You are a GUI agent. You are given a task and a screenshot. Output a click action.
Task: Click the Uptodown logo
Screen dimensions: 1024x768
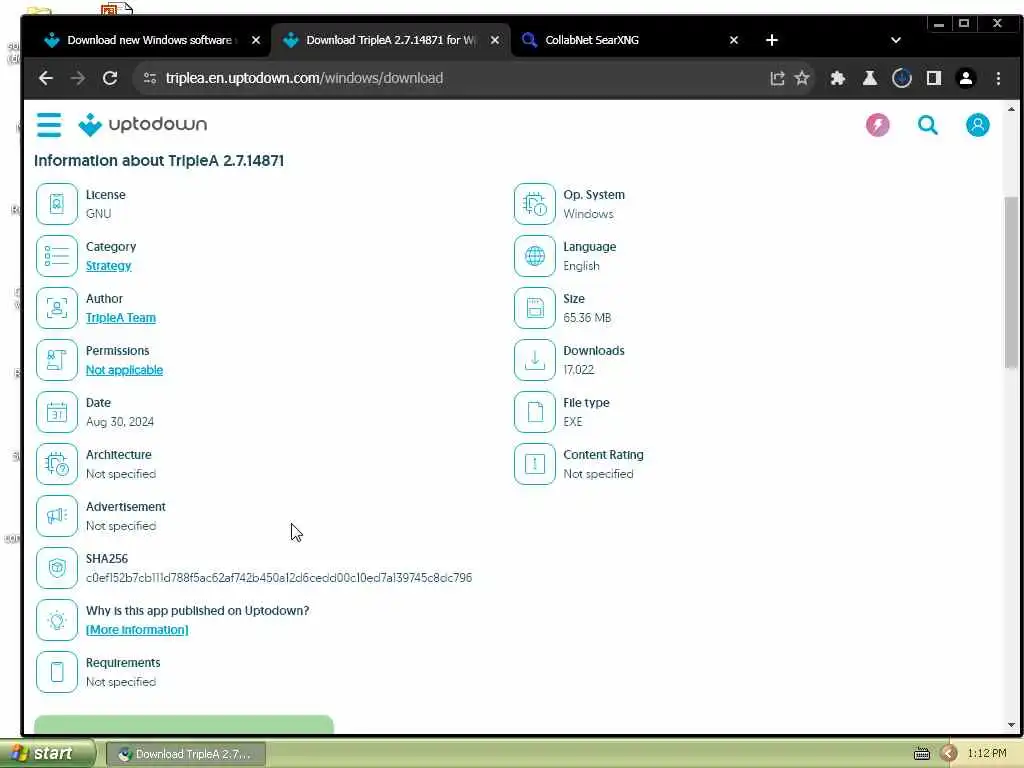[142, 124]
